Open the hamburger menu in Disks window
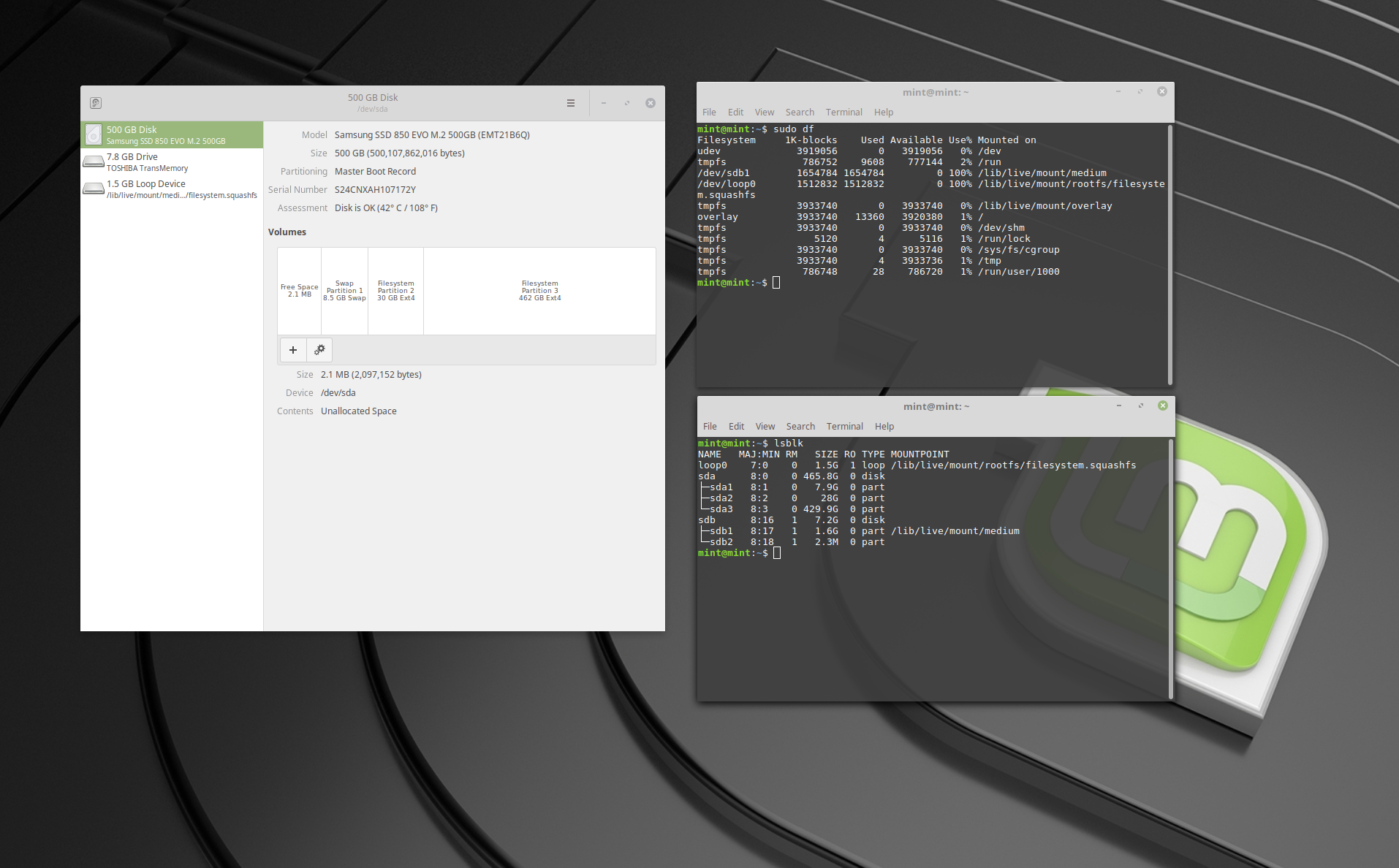The image size is (1399, 868). (x=571, y=103)
